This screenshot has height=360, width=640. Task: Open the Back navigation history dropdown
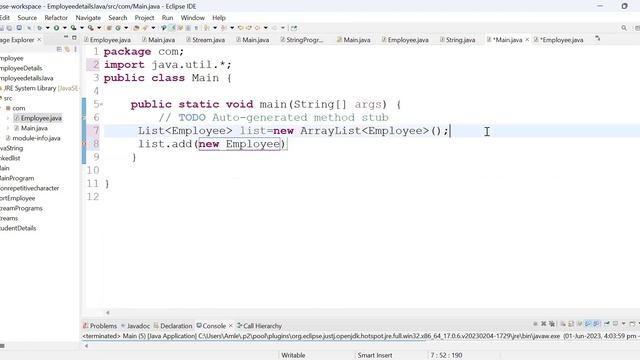point(266,28)
